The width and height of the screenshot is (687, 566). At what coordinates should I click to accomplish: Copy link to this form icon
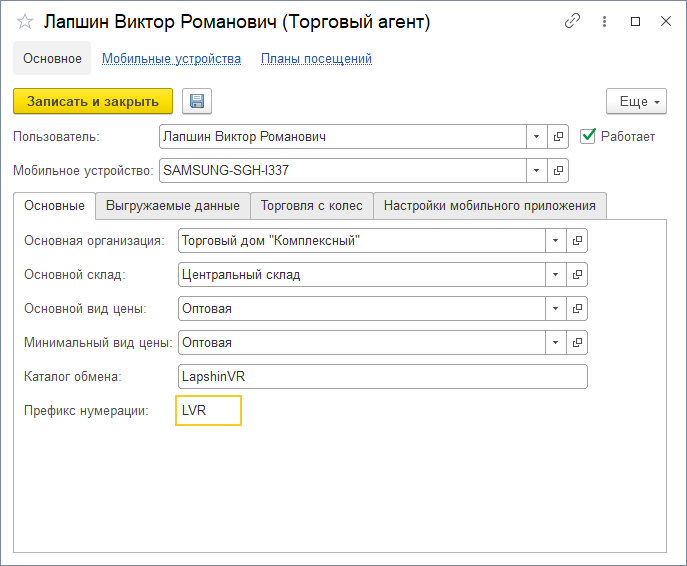(x=572, y=21)
